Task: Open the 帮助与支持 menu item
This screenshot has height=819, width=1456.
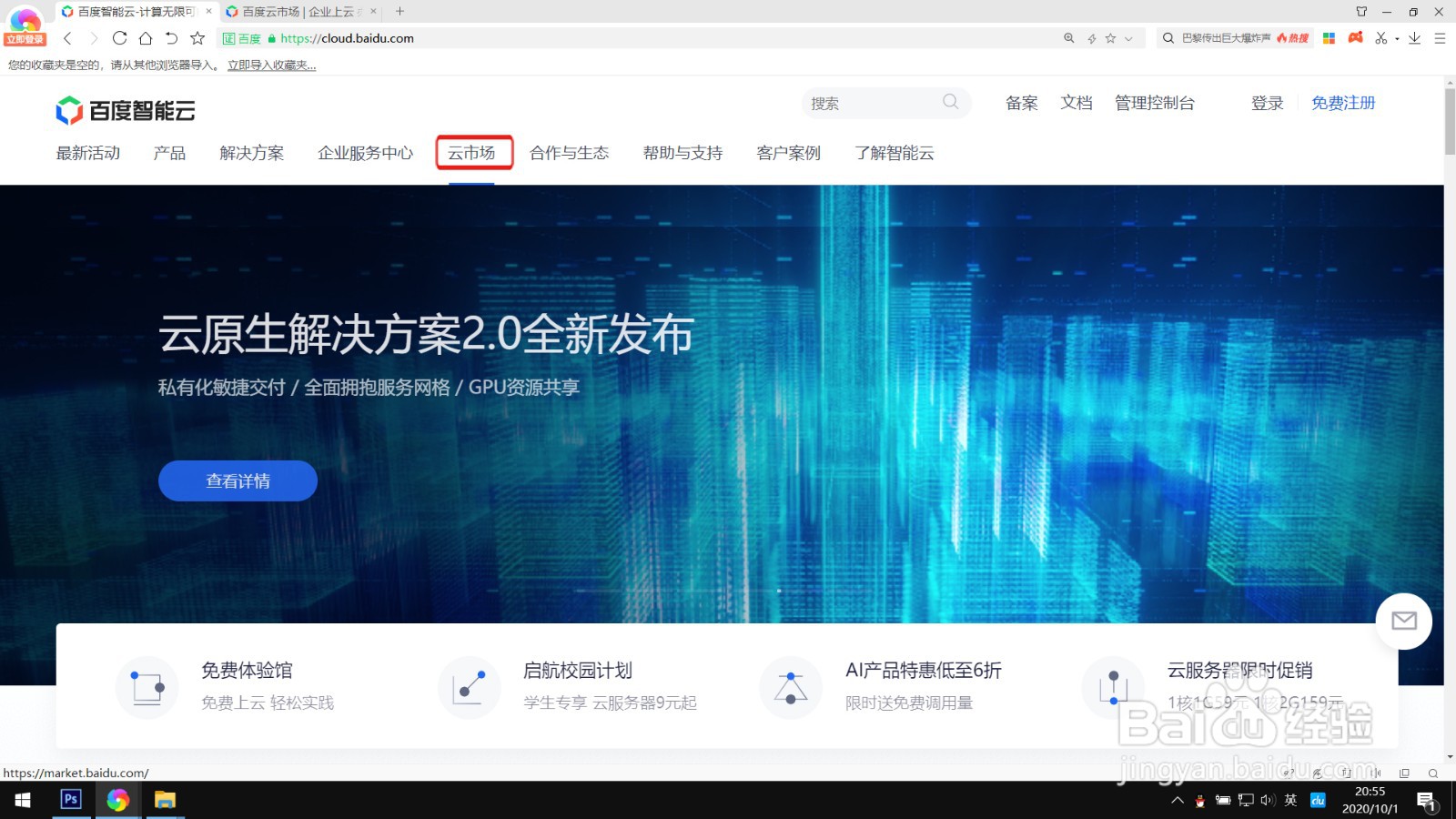Action: pyautogui.click(x=682, y=153)
